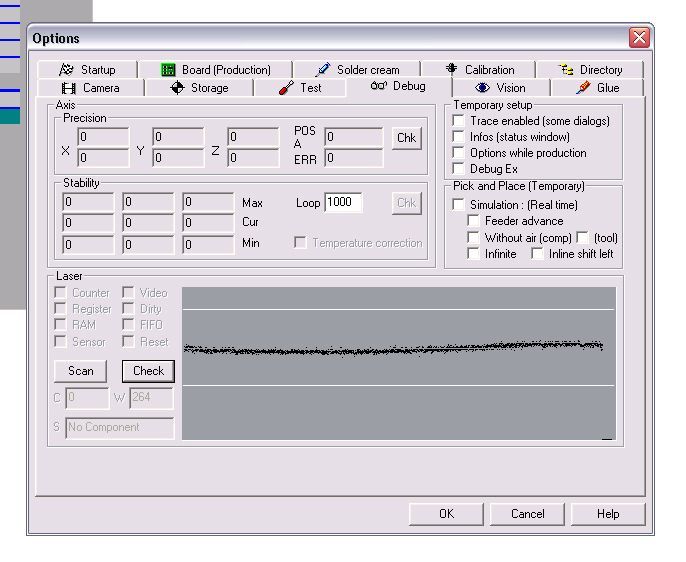
Task: Click the Storage crosshair icon
Action: 177,88
